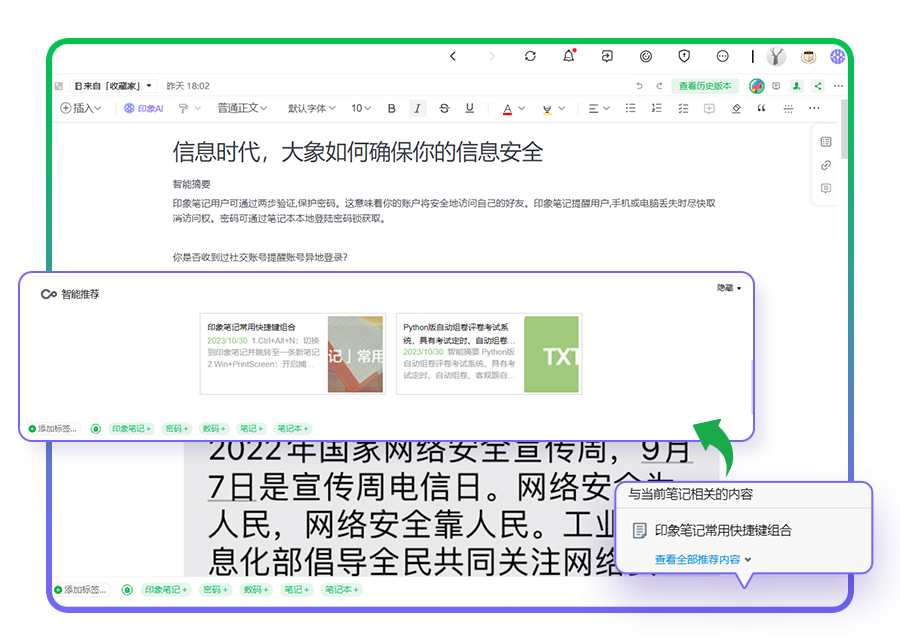
Task: Expand the format painter dropdown arrow
Action: coord(197,108)
